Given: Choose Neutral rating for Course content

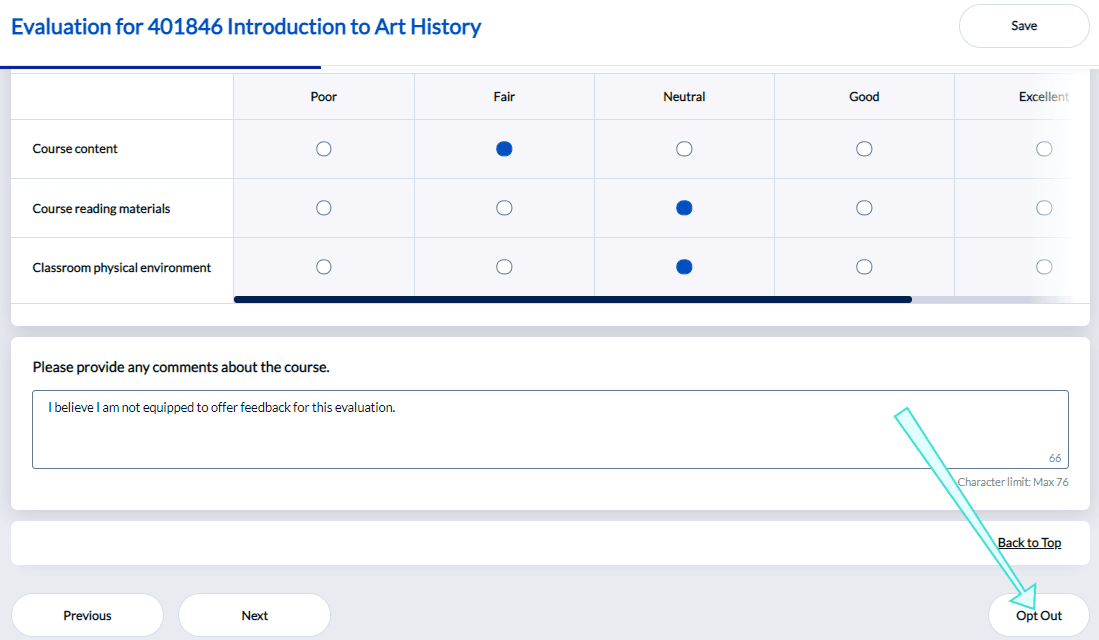Looking at the screenshot, I should click(684, 149).
